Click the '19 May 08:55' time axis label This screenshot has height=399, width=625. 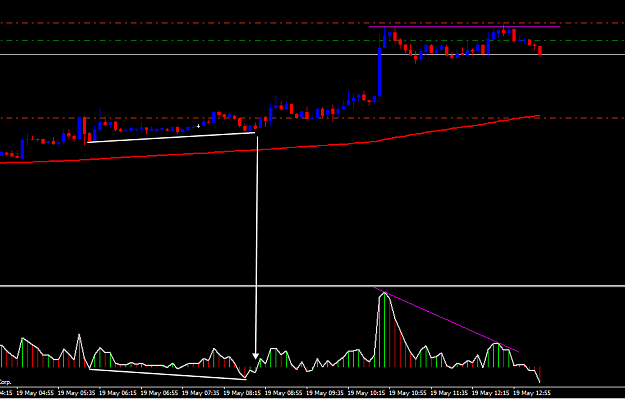283,393
